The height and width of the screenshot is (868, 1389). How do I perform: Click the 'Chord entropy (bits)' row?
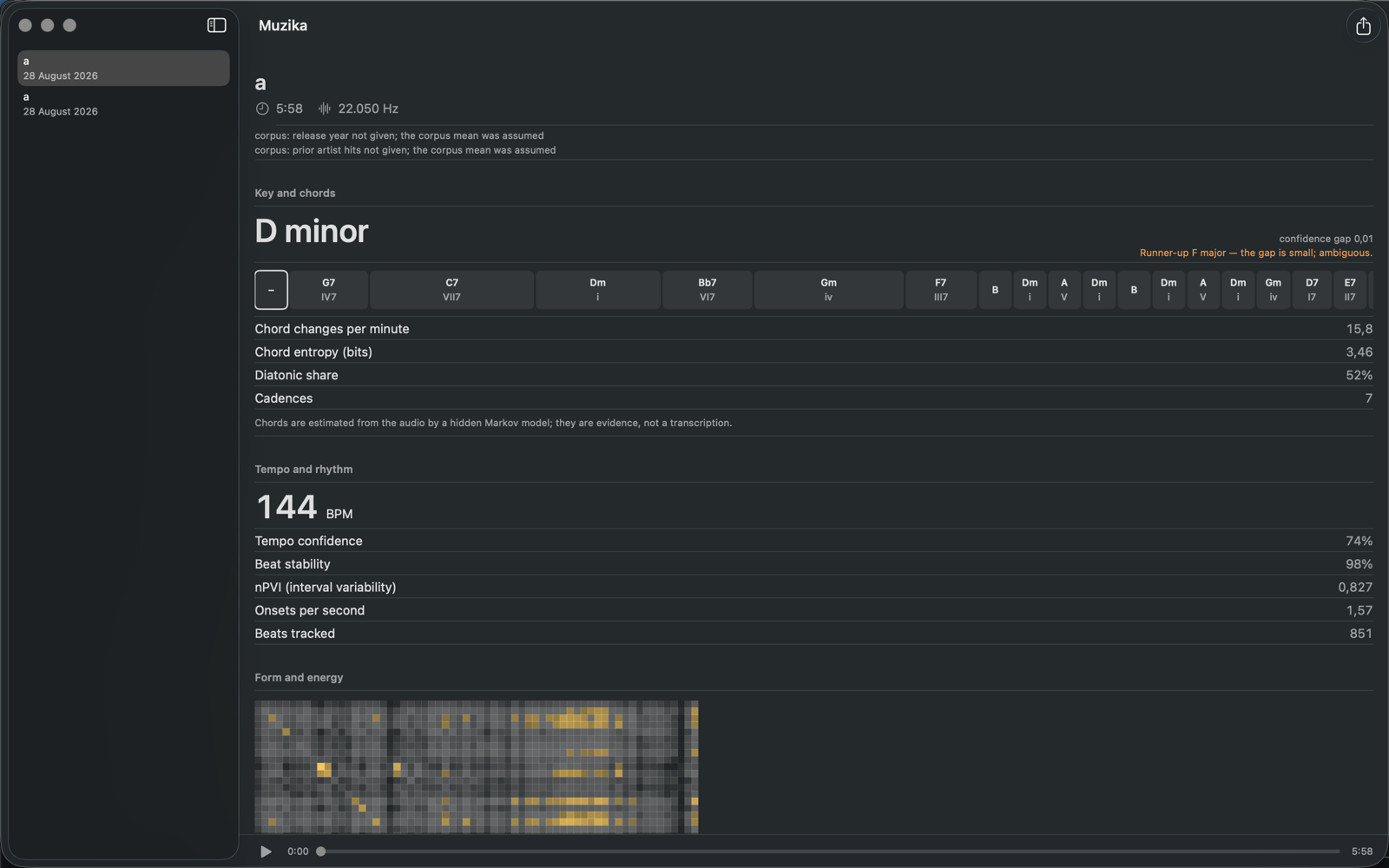[x=813, y=352]
